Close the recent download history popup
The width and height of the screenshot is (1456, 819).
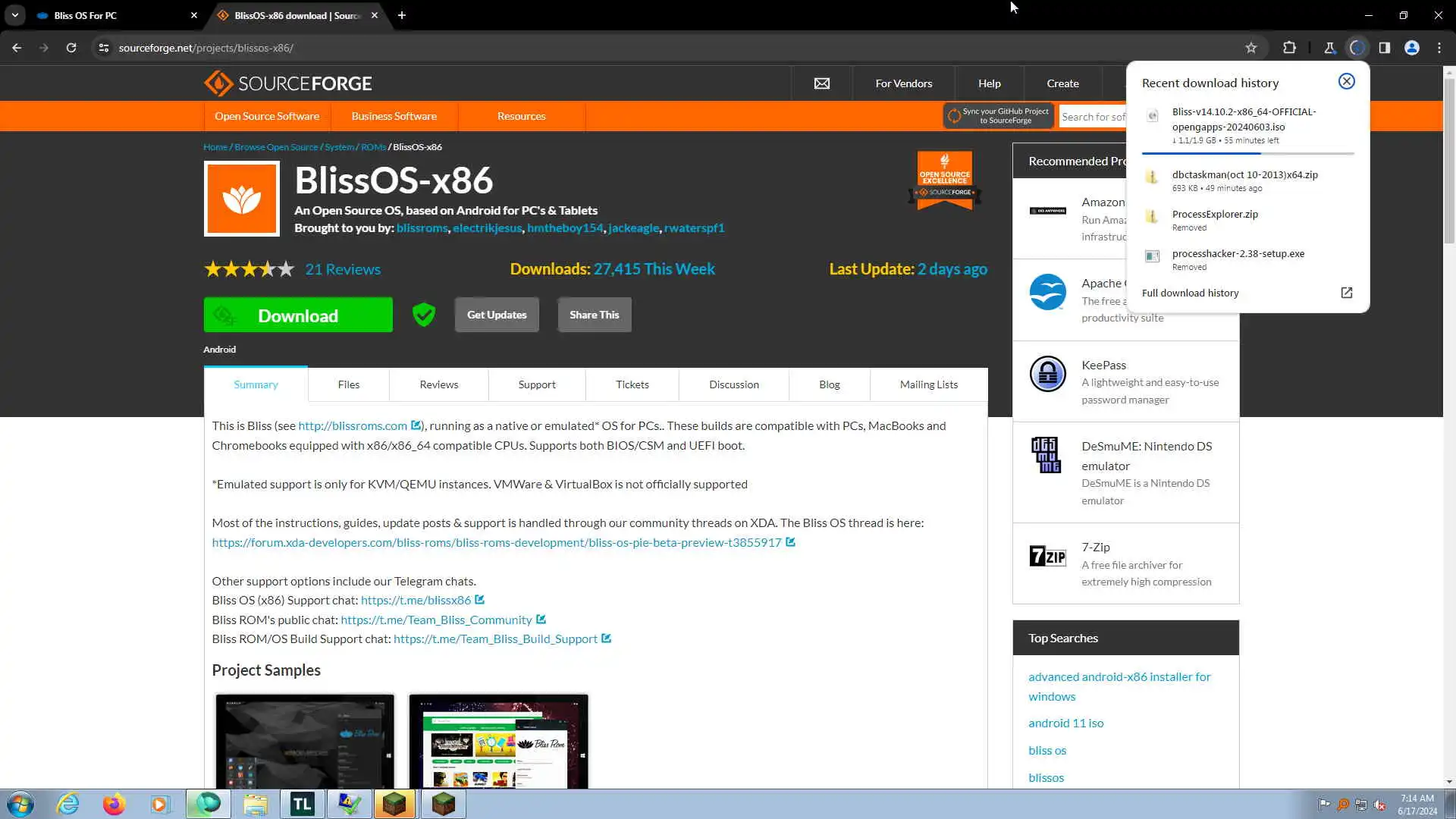[1346, 82]
